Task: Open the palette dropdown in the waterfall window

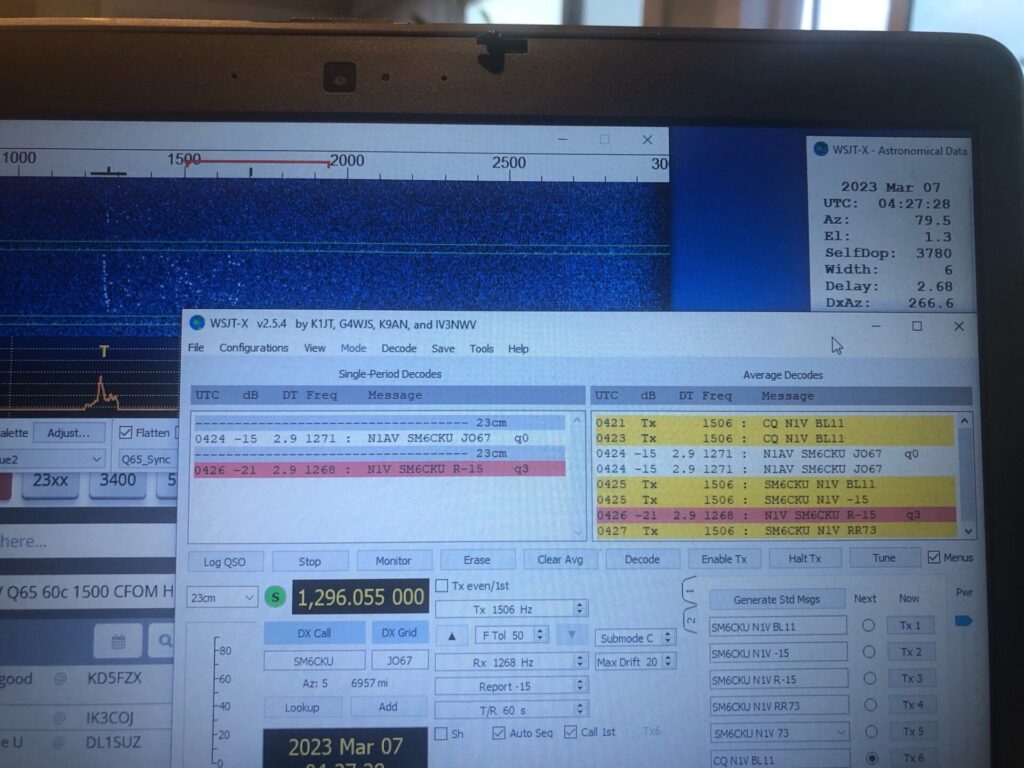Action: click(50, 459)
